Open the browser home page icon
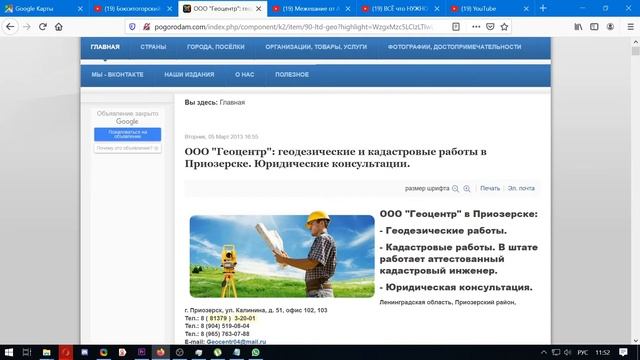This screenshot has width=640, height=360. 59,27
